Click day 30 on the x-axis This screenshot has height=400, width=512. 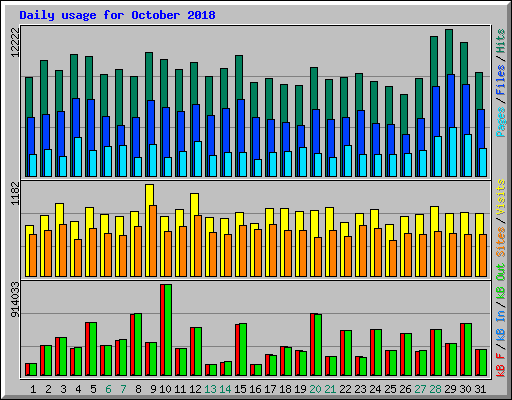(x=465, y=389)
